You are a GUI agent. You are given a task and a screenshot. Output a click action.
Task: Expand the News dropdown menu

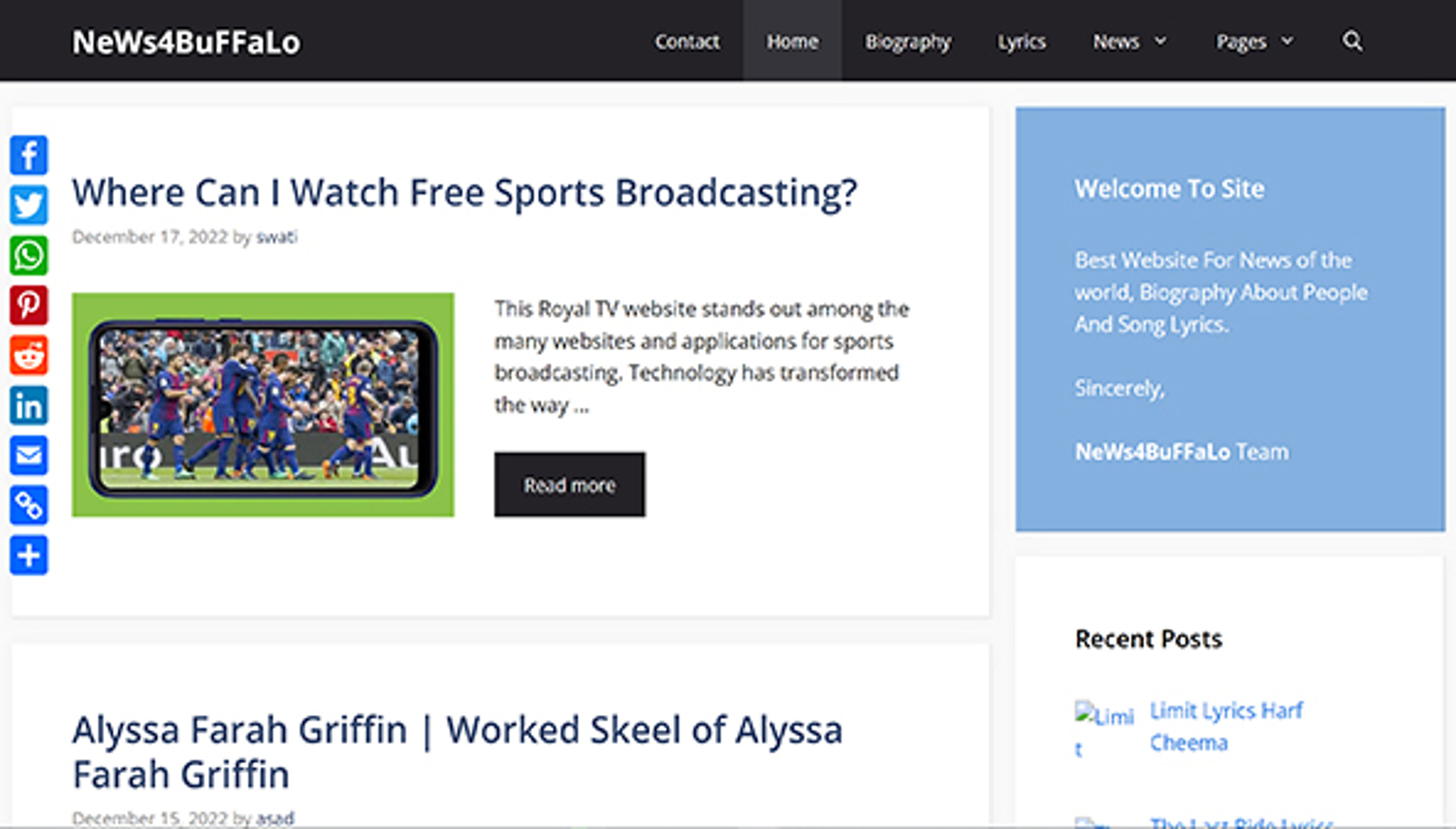[x=1129, y=41]
